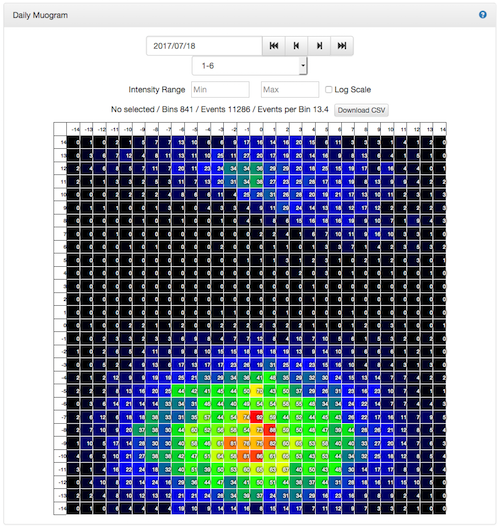The width and height of the screenshot is (500, 529).
Task: Enable the Log Scale checkbox
Action: pos(328,89)
